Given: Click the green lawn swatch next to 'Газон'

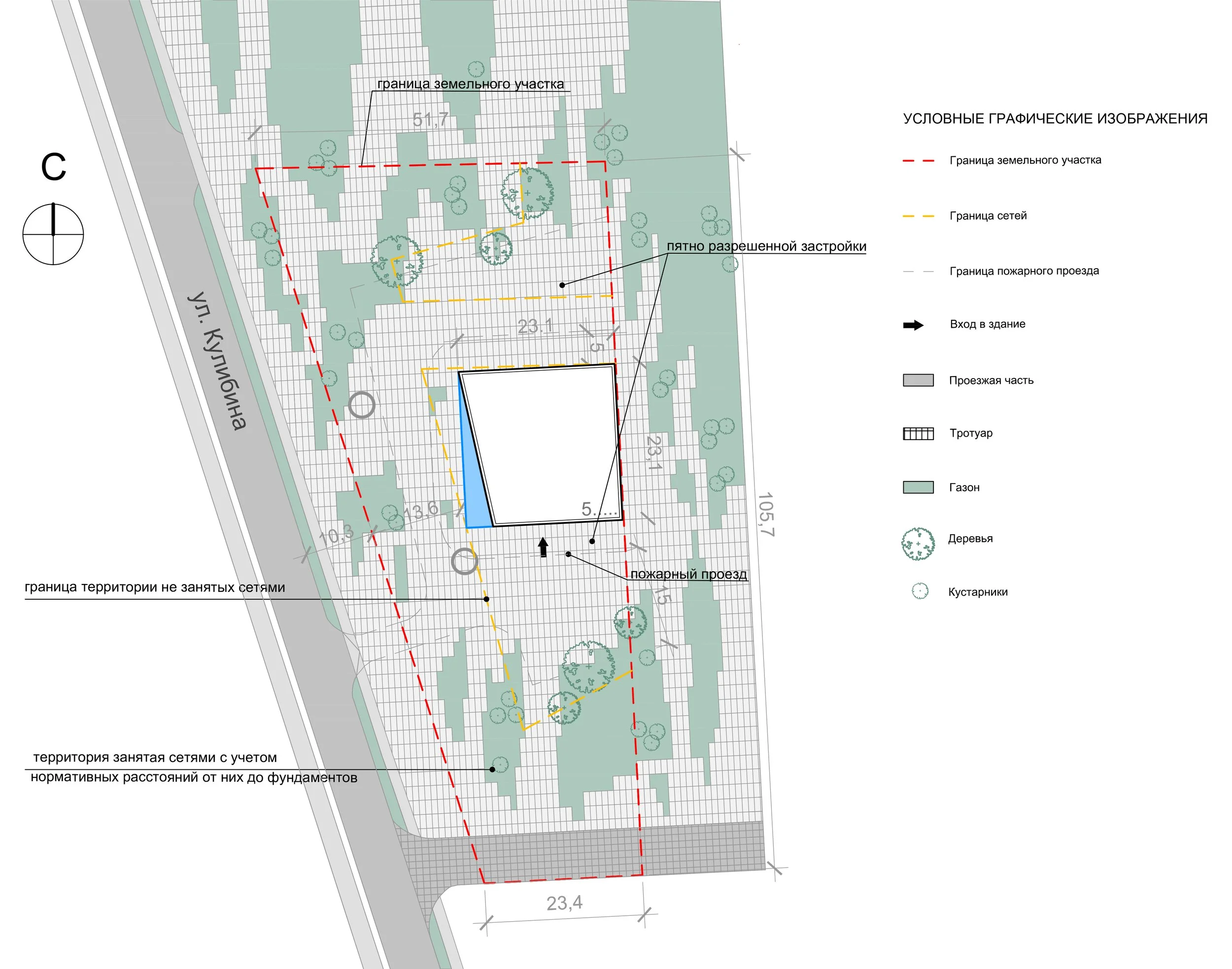Looking at the screenshot, I should (x=918, y=487).
